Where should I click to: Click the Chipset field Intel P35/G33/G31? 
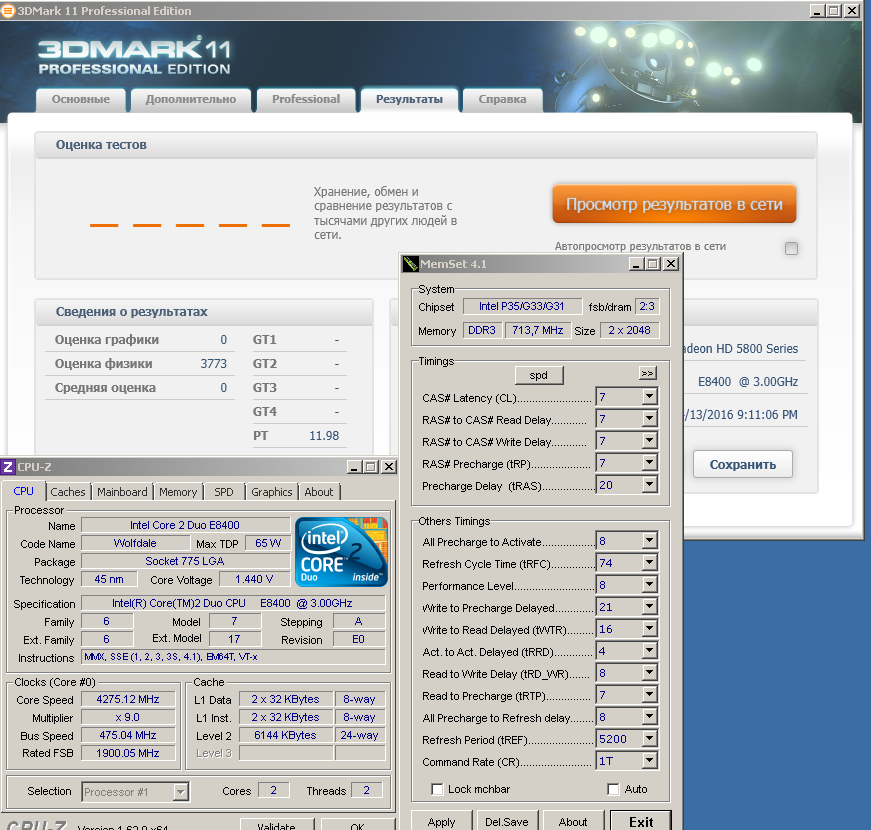pyautogui.click(x=522, y=306)
